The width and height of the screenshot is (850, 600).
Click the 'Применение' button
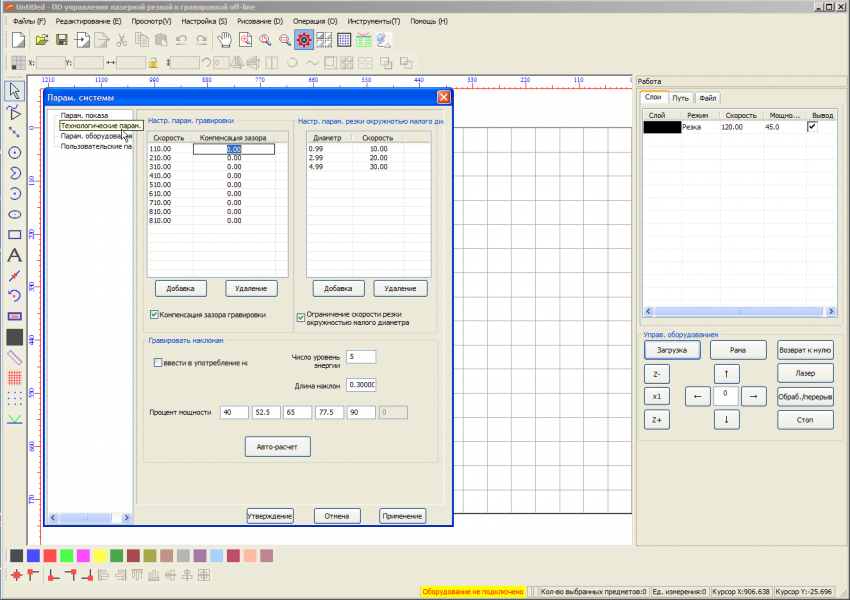pos(402,516)
